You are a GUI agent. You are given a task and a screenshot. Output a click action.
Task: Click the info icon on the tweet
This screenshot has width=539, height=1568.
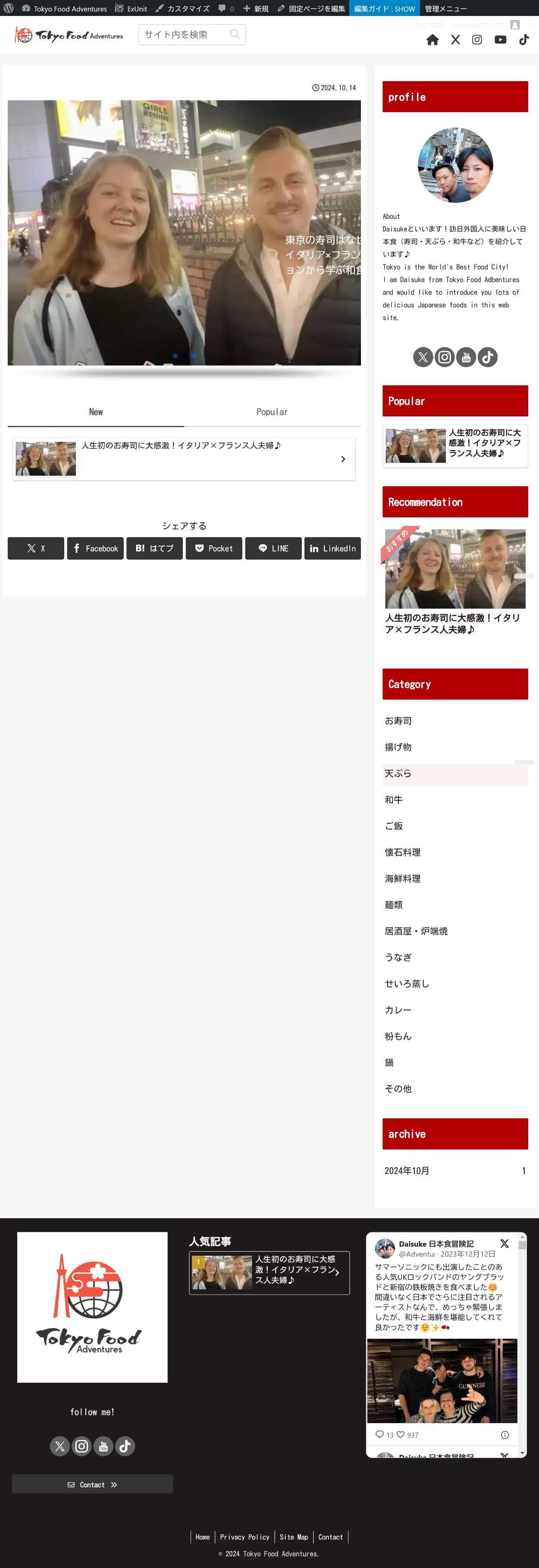coord(505,1435)
